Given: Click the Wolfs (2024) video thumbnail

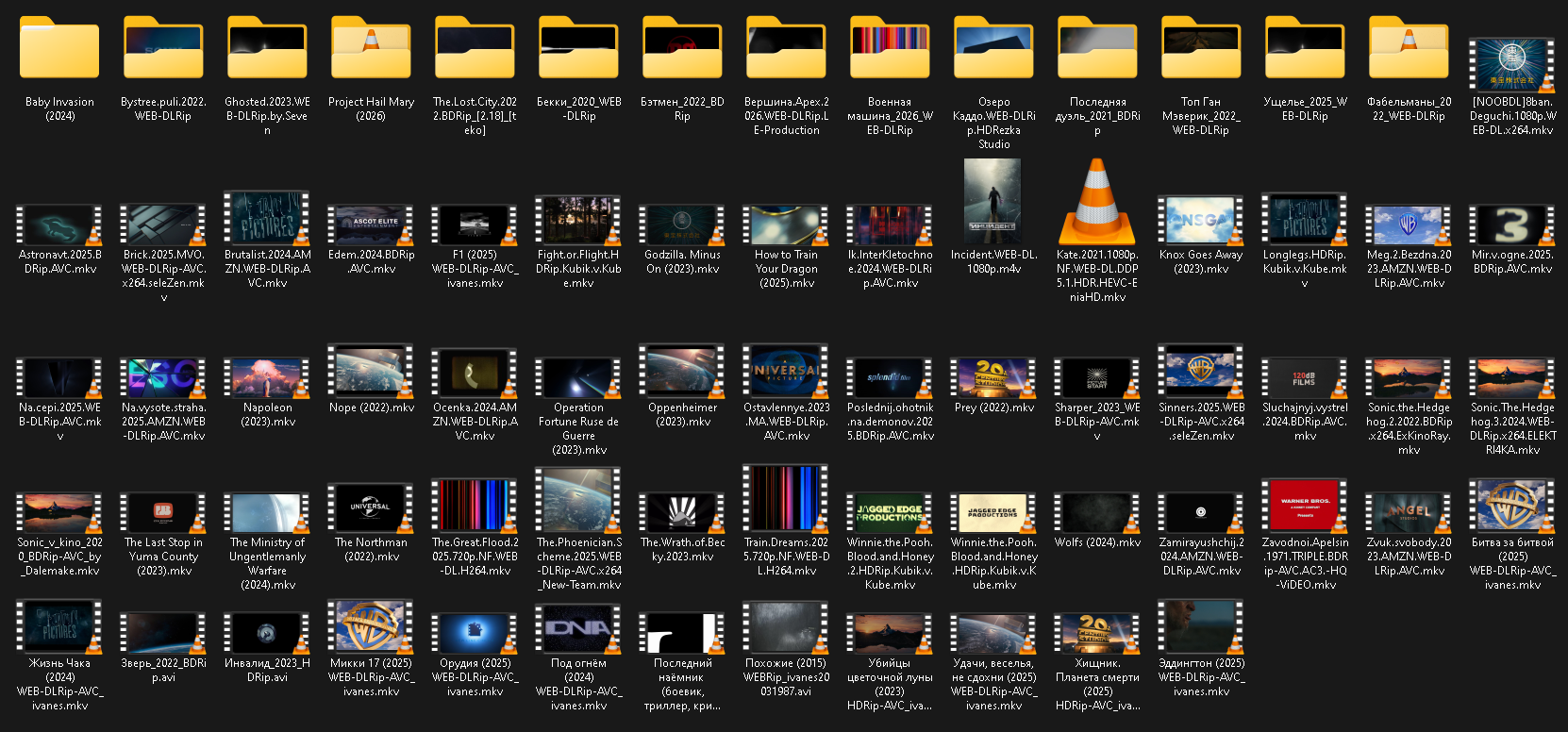Looking at the screenshot, I should point(1097,512).
